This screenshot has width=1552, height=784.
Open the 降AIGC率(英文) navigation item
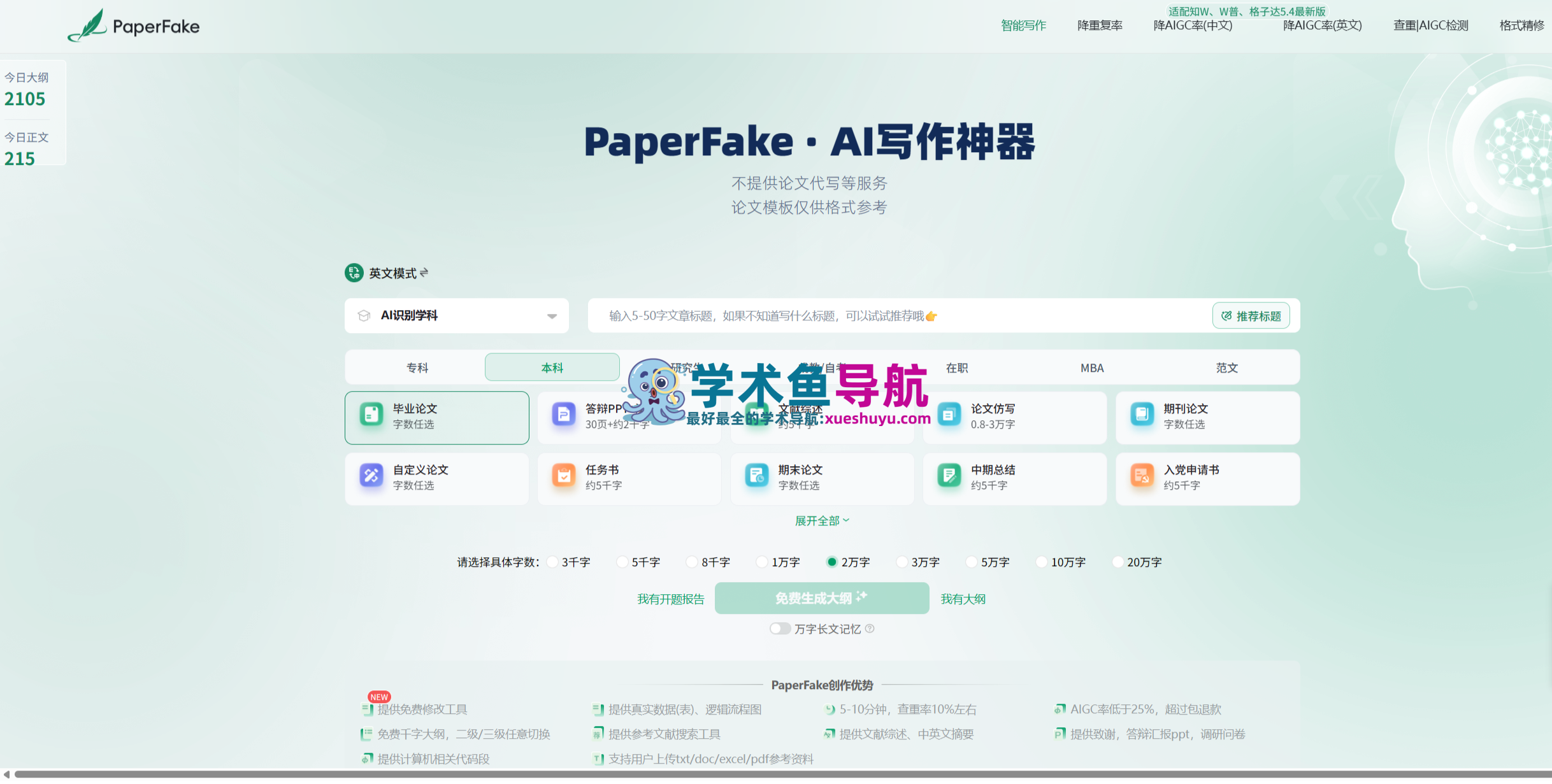1322,25
